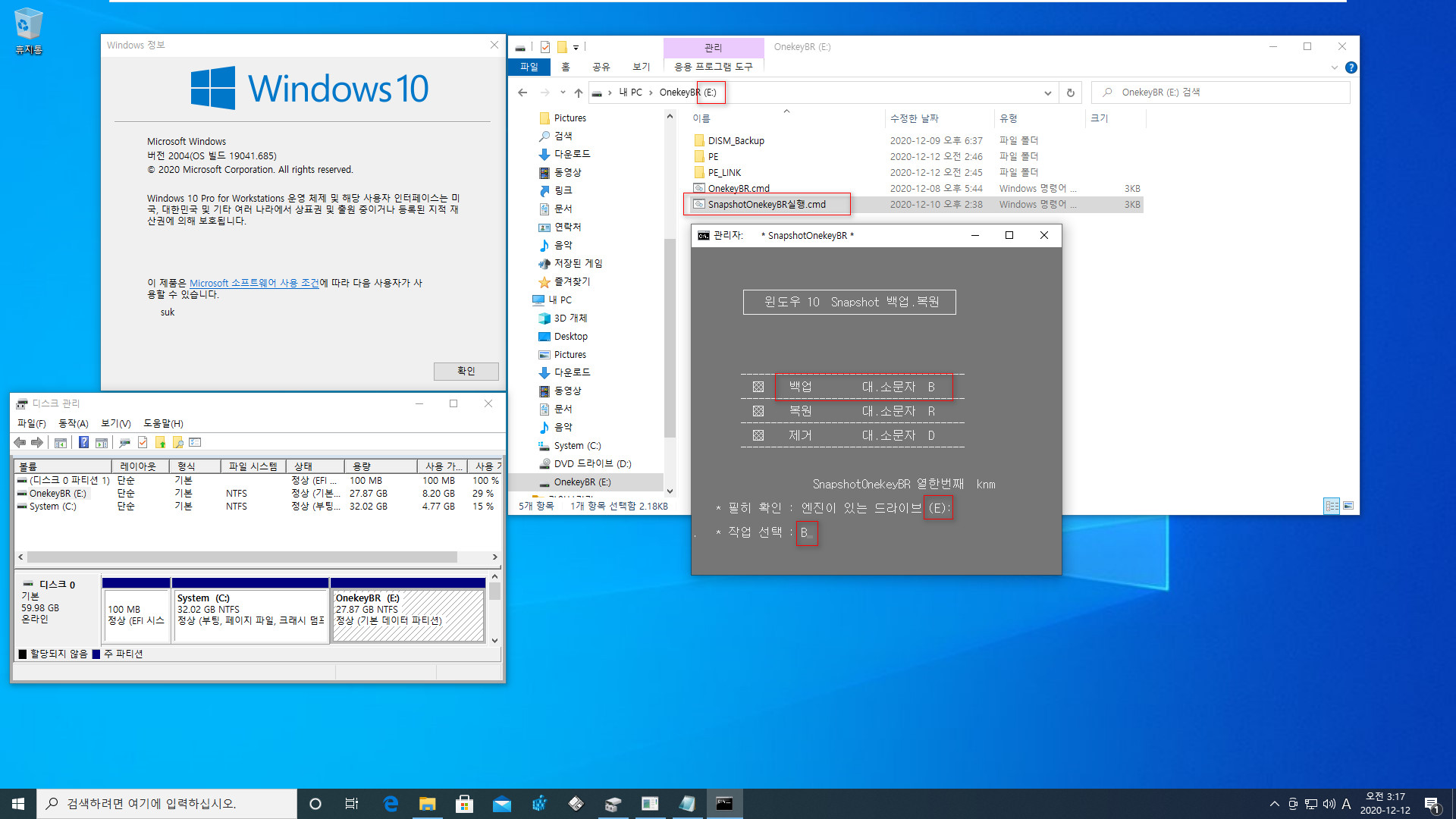Open 파일 tab in Explorer ribbon
The image size is (1456, 819).
pyautogui.click(x=529, y=67)
